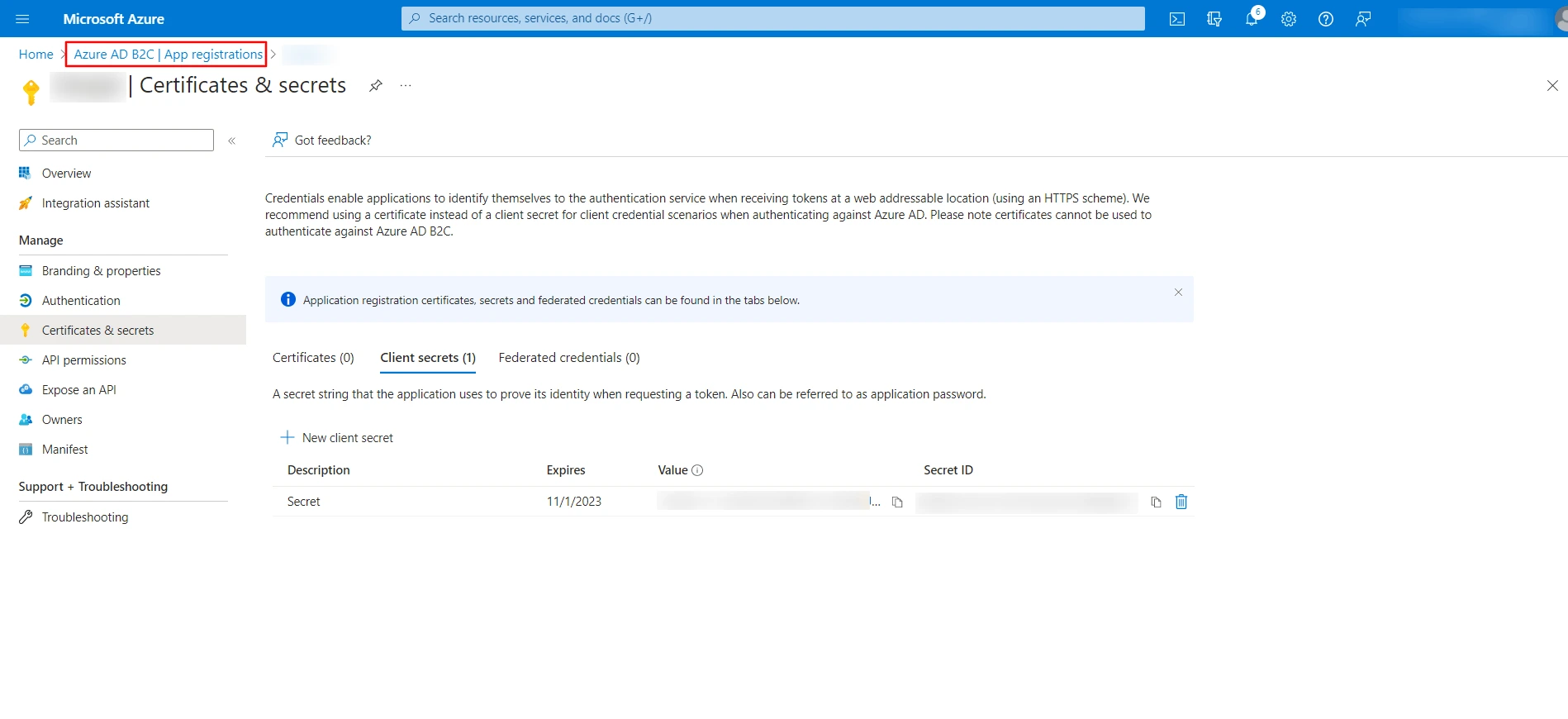Screen dimensions: 1568x719
Task: Go to Azure AD B2C App registrations breadcrumb
Action: click(x=169, y=55)
